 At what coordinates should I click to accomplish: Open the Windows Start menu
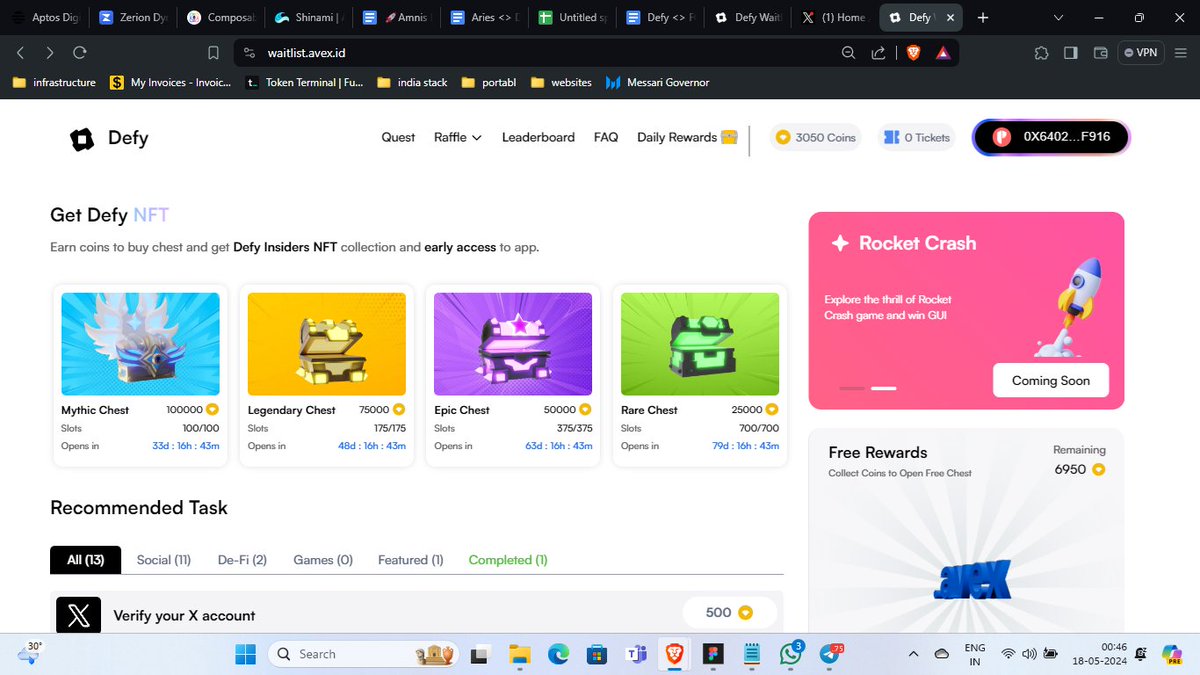(245, 654)
